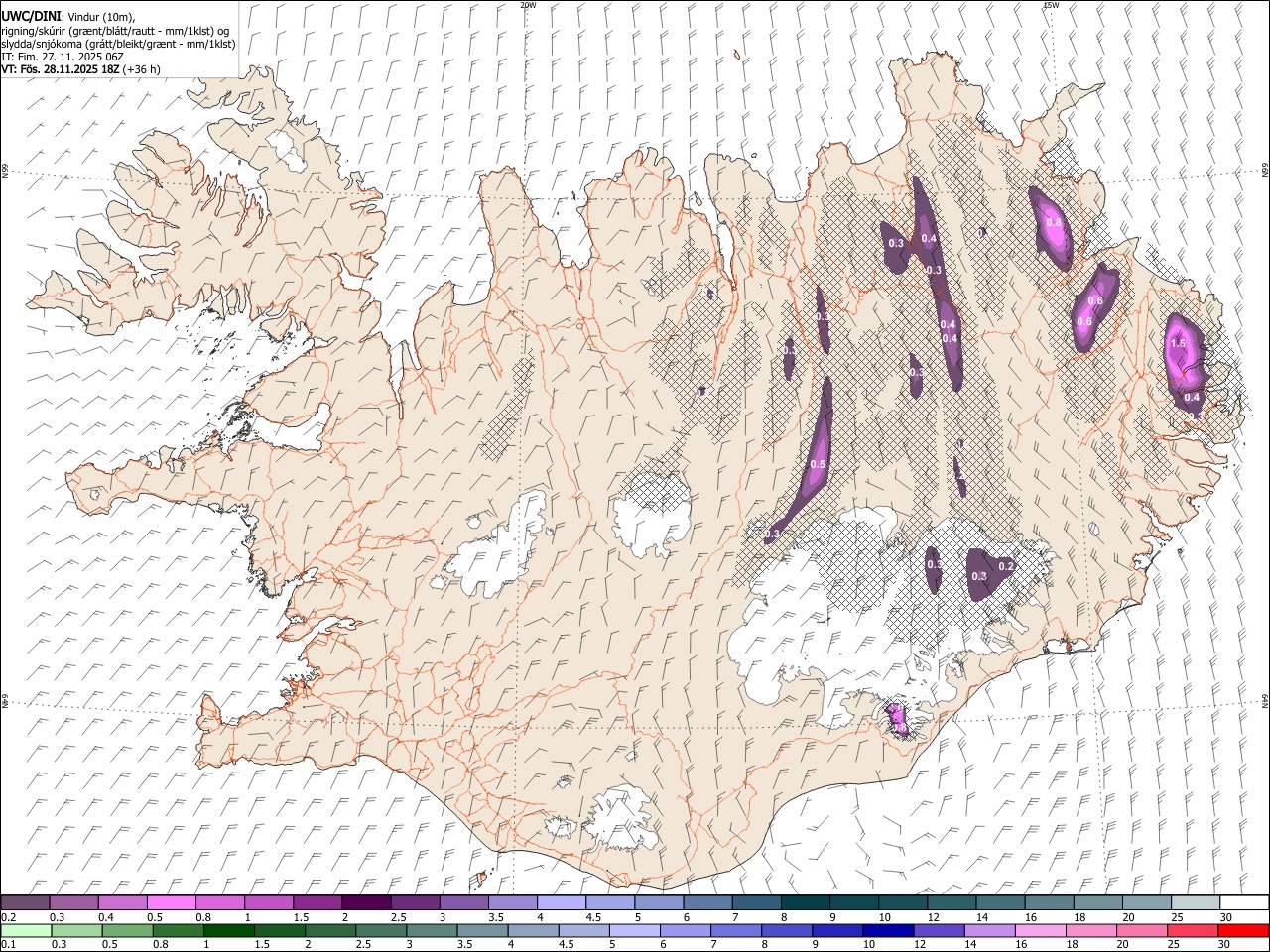
Task: Click the 15W longitude label at top
Action: 1051,5
